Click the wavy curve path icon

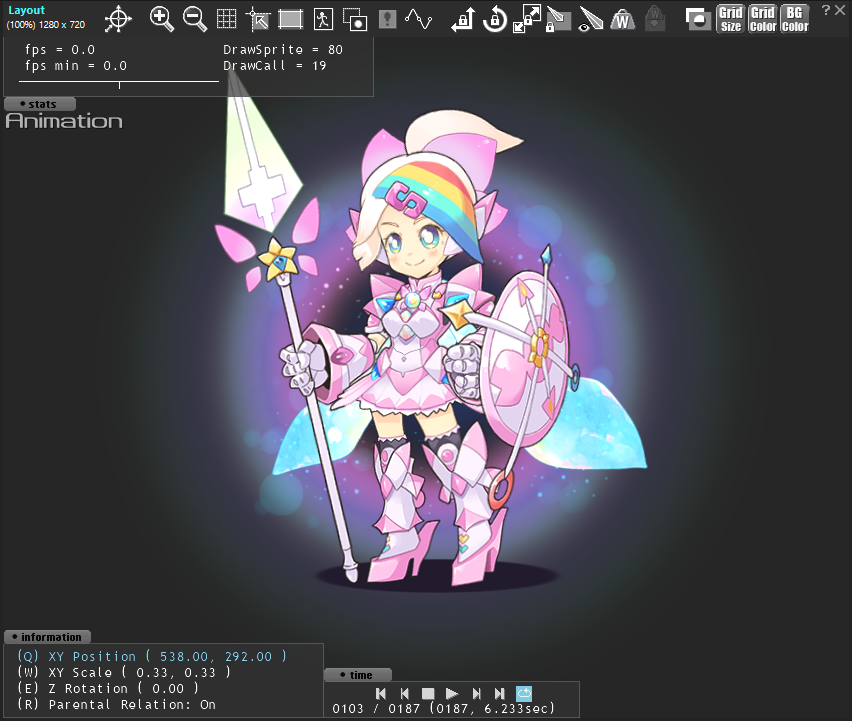(x=418, y=19)
